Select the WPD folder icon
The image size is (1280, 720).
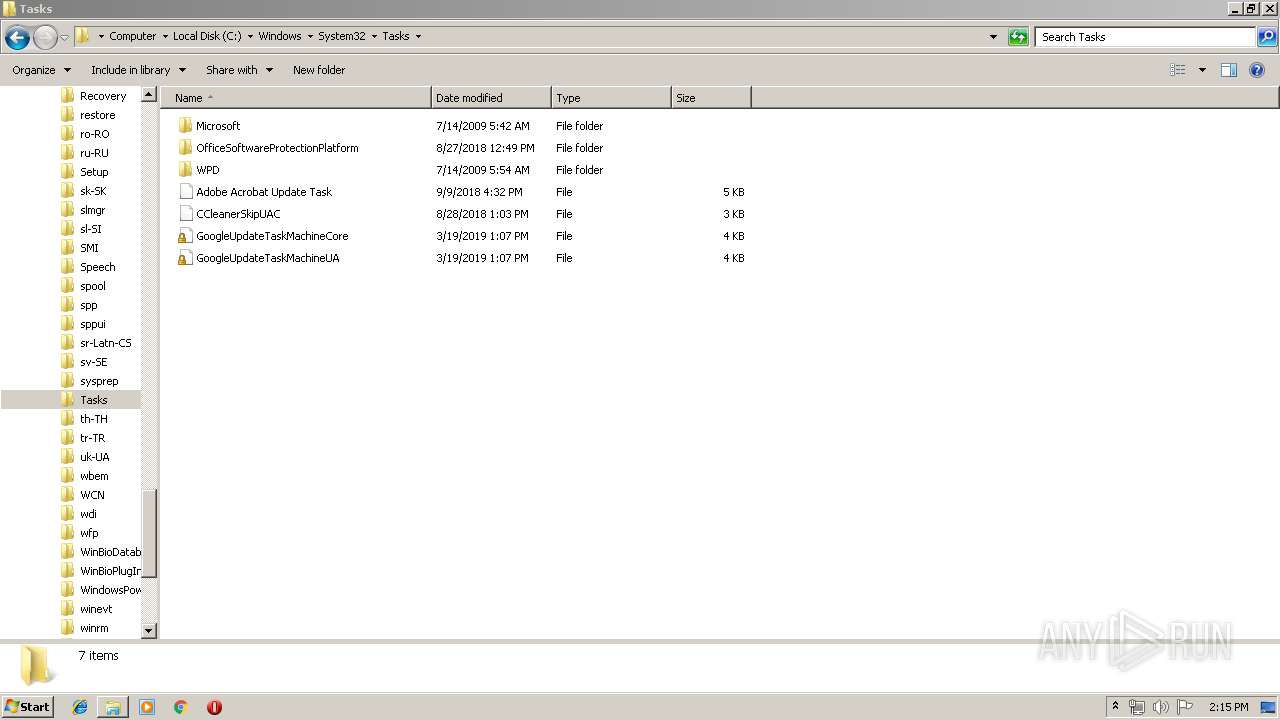coord(185,170)
